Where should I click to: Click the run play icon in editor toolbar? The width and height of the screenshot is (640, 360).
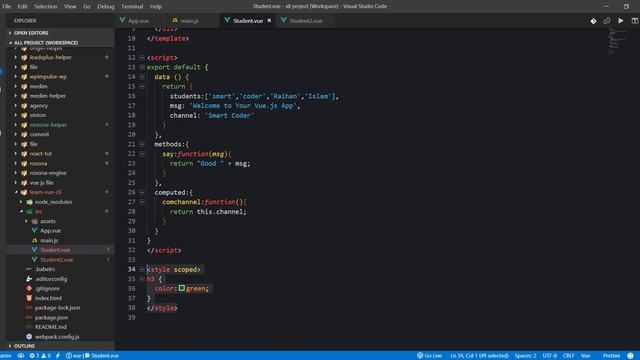[x=620, y=20]
